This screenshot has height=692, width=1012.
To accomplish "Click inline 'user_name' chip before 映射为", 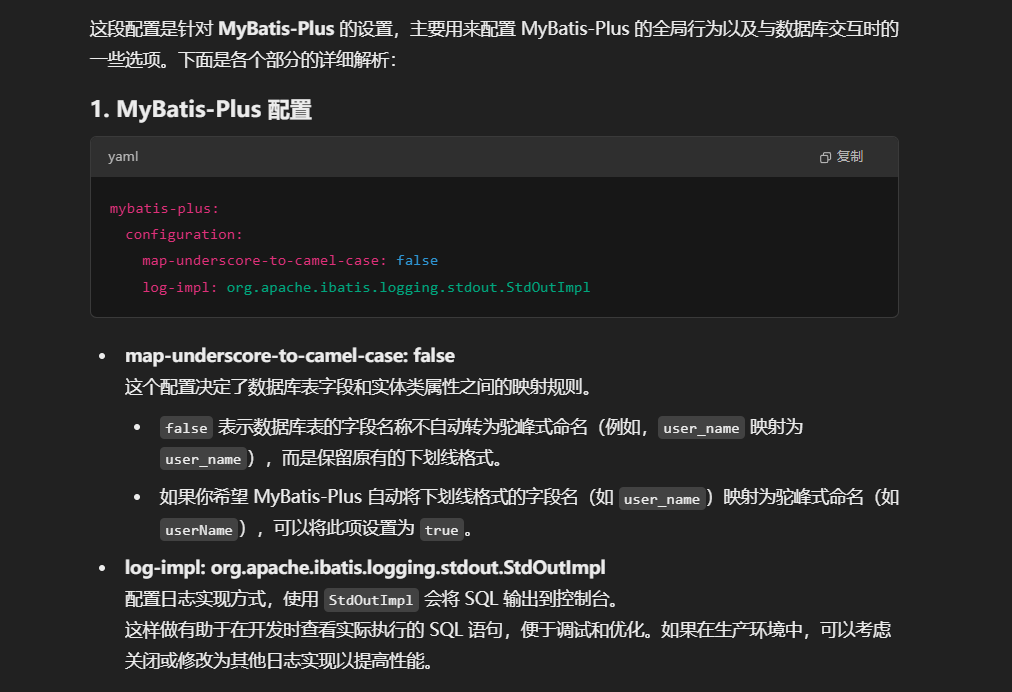I will tap(701, 428).
